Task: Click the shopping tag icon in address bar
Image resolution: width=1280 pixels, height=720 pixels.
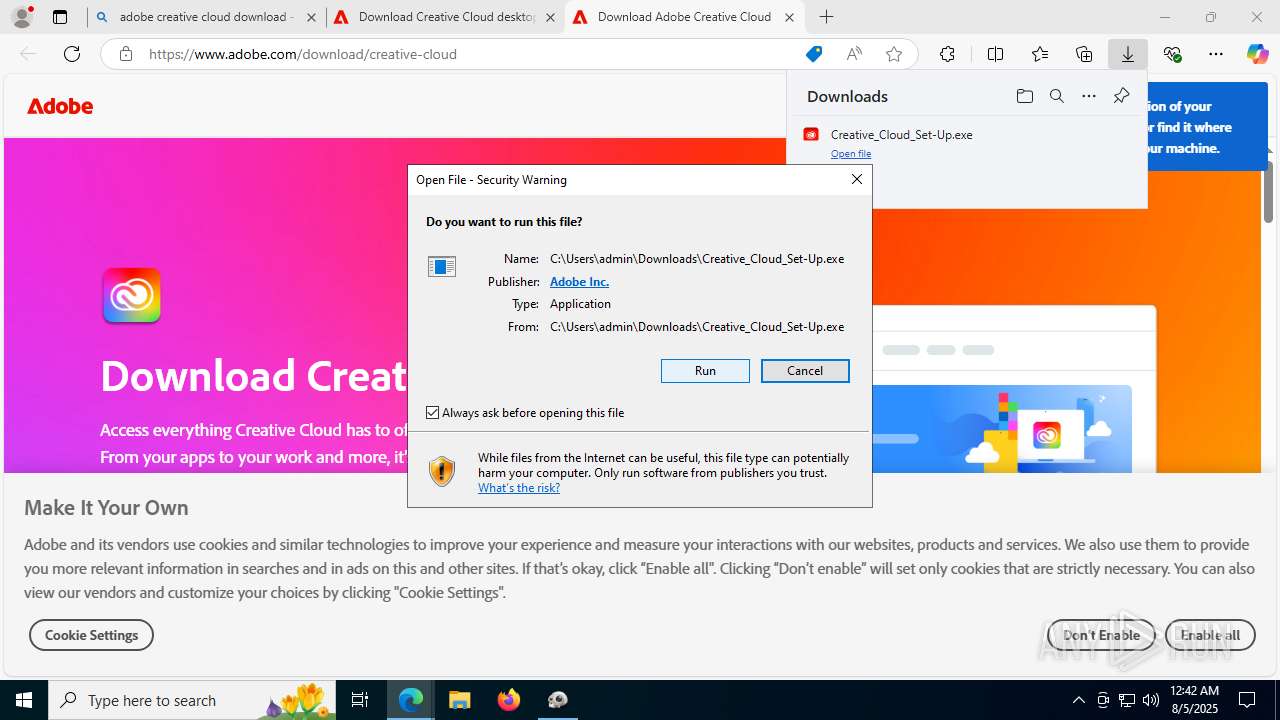Action: [x=814, y=54]
